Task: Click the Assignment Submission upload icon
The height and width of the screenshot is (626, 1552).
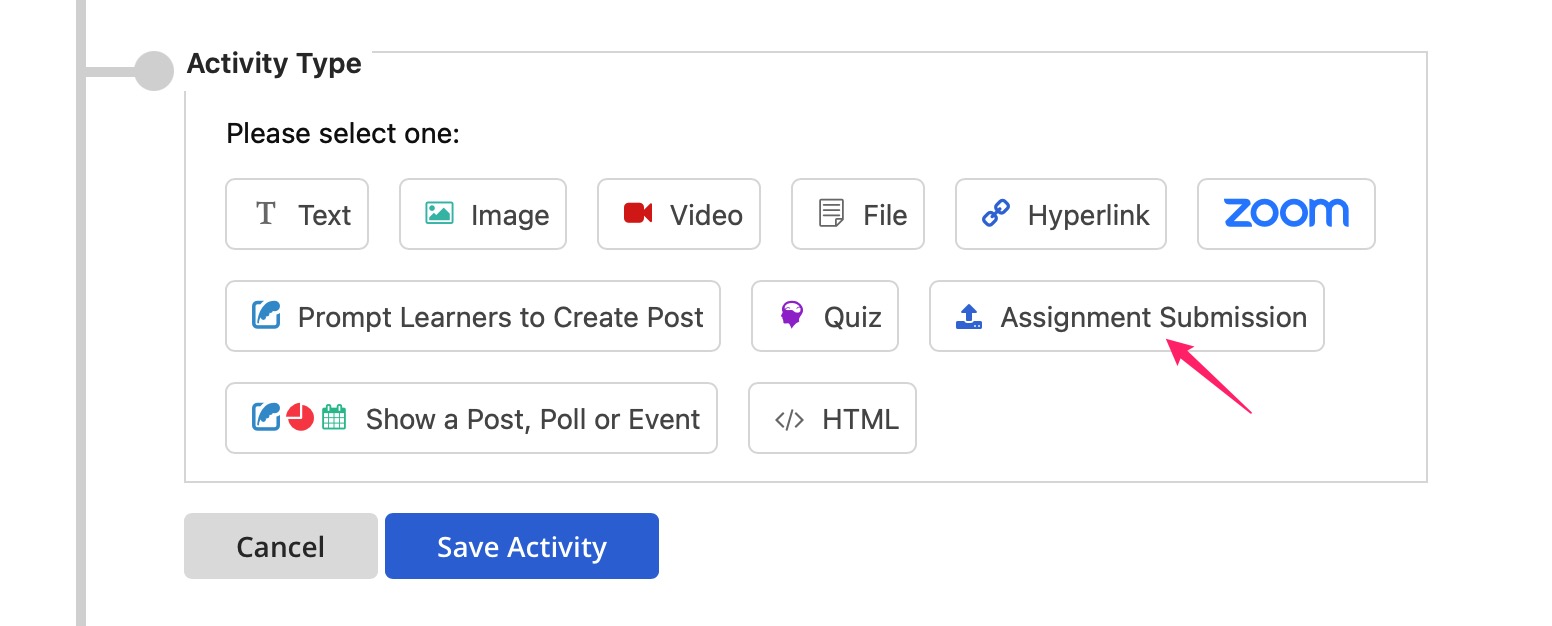Action: pos(969,317)
